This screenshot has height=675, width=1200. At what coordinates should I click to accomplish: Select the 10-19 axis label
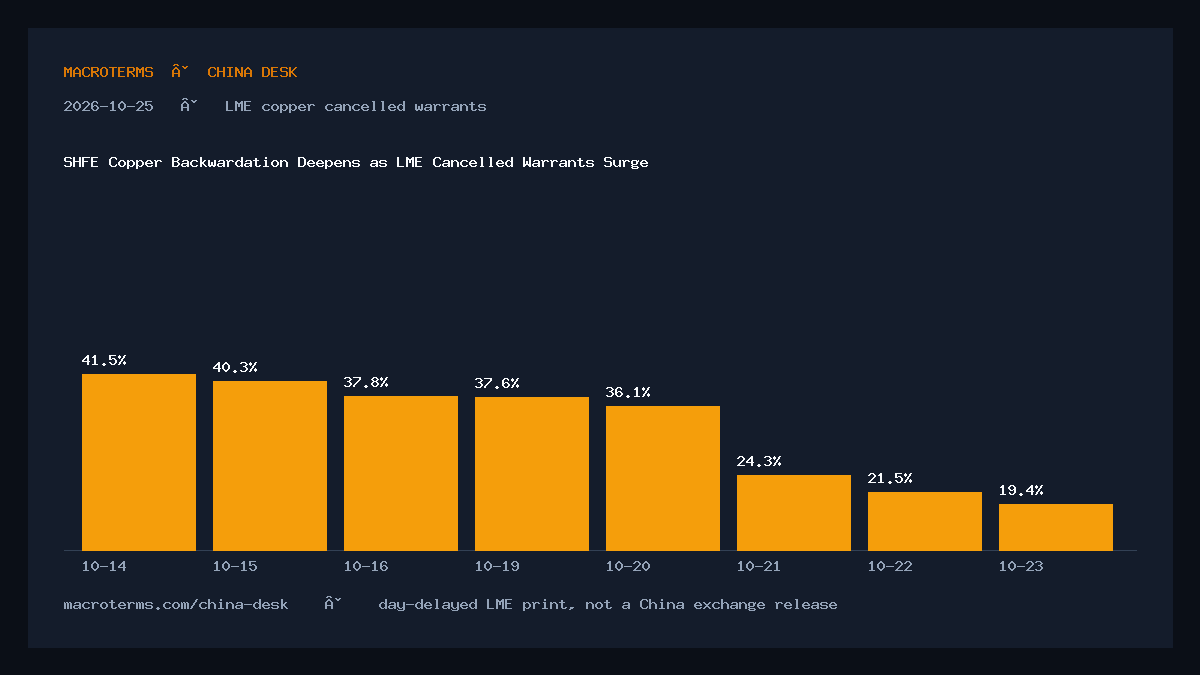(497, 566)
